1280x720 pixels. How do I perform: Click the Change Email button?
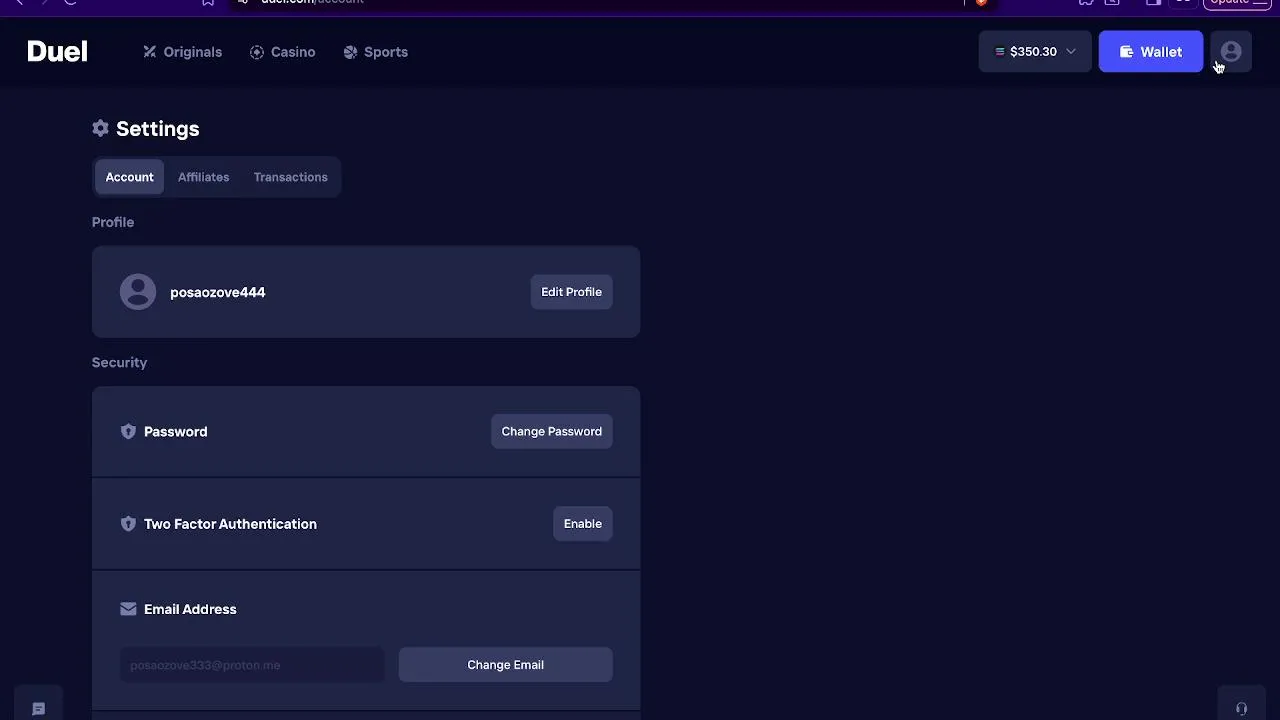click(505, 665)
